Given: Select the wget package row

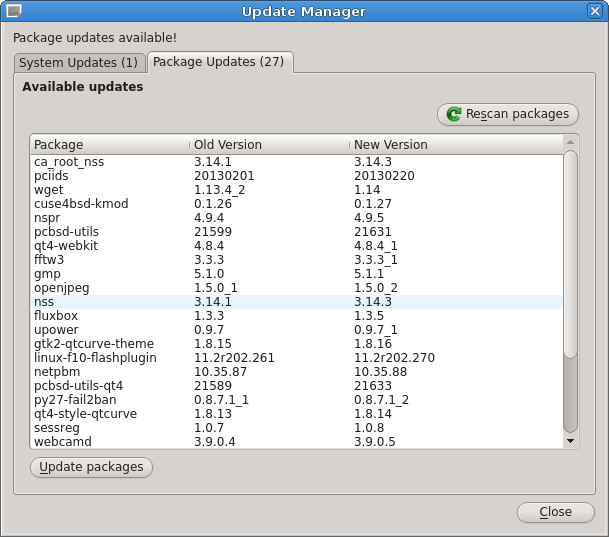Looking at the screenshot, I should (x=296, y=189).
